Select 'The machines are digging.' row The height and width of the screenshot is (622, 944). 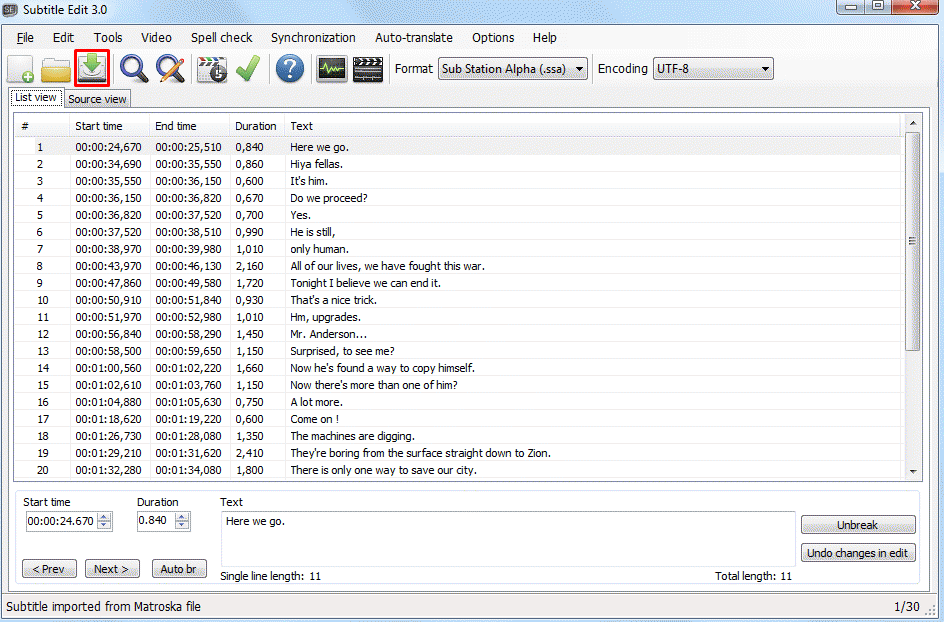point(458,435)
